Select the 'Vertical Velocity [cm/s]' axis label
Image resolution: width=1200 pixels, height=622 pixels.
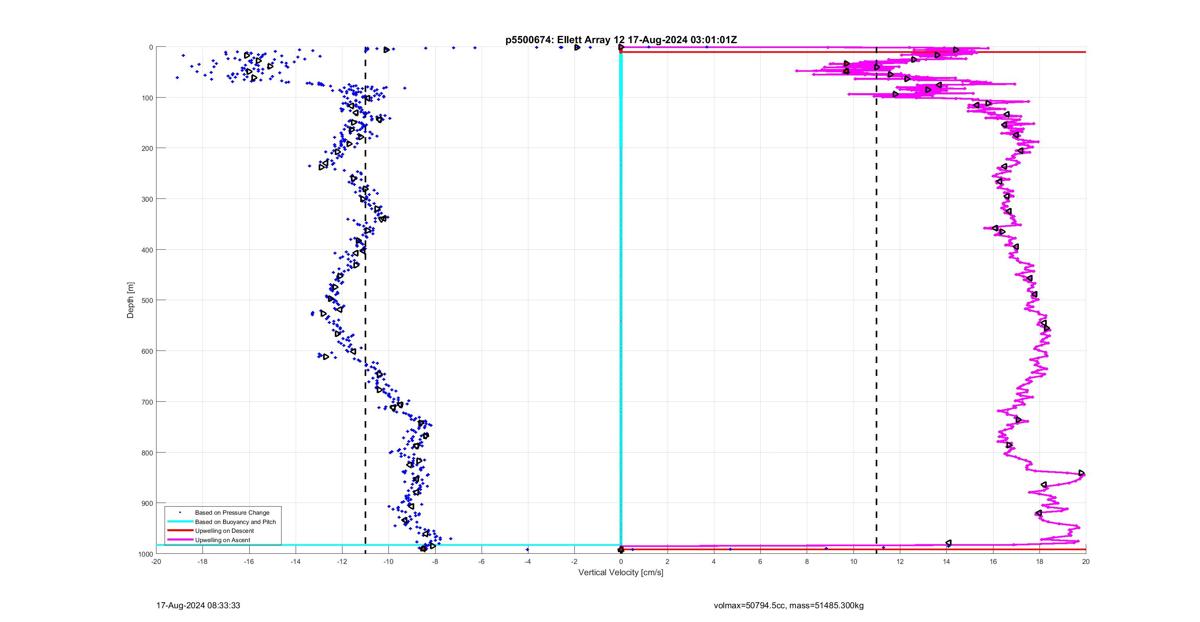point(621,573)
